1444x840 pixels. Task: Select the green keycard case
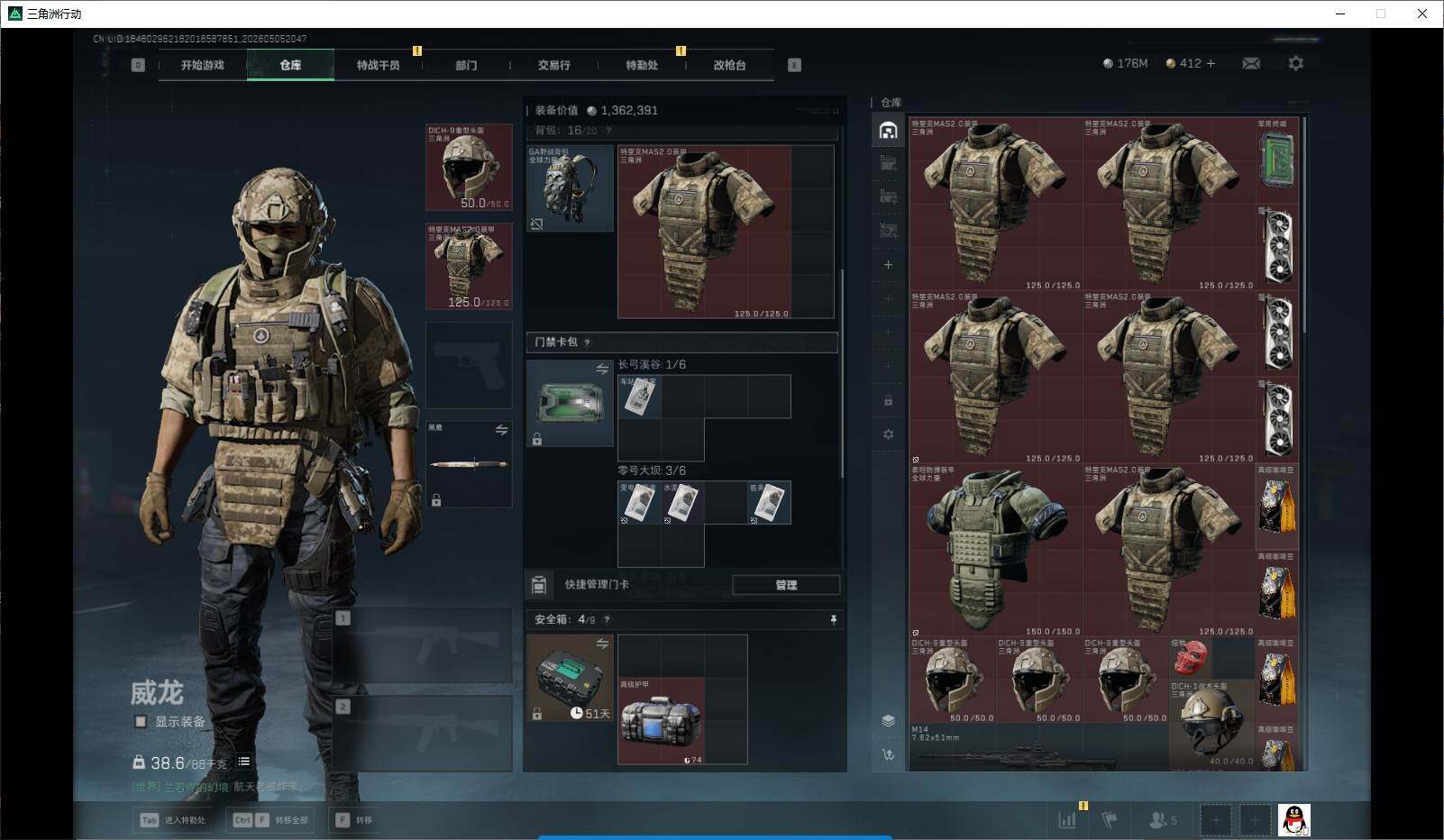570,403
